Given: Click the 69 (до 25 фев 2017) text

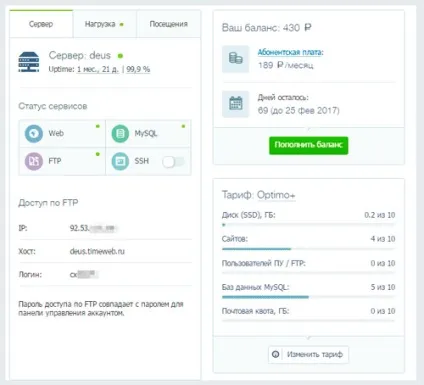Looking at the screenshot, I should (x=299, y=110).
